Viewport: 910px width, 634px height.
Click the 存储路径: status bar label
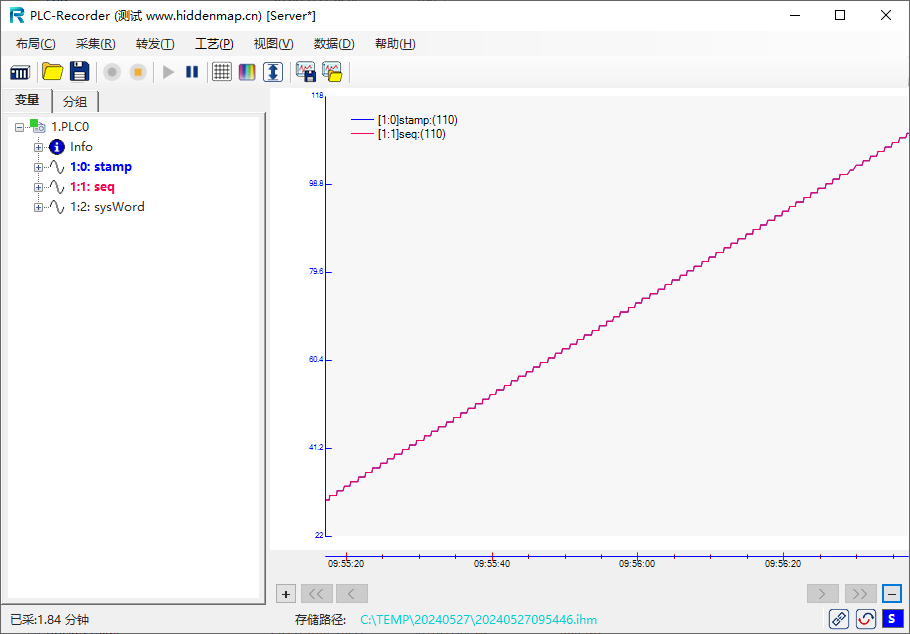pos(321,620)
